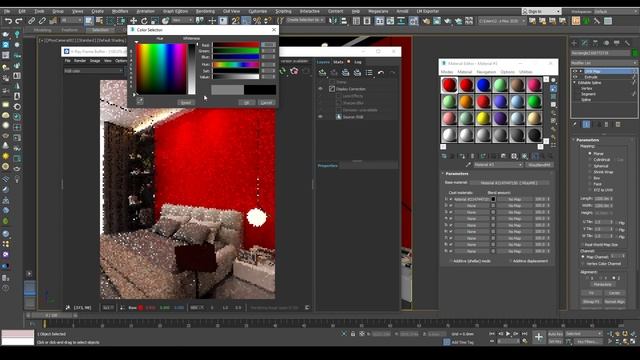Image resolution: width=640 pixels, height=360 pixels.
Task: Open the Modify tab in command panel
Action: pos(584,42)
